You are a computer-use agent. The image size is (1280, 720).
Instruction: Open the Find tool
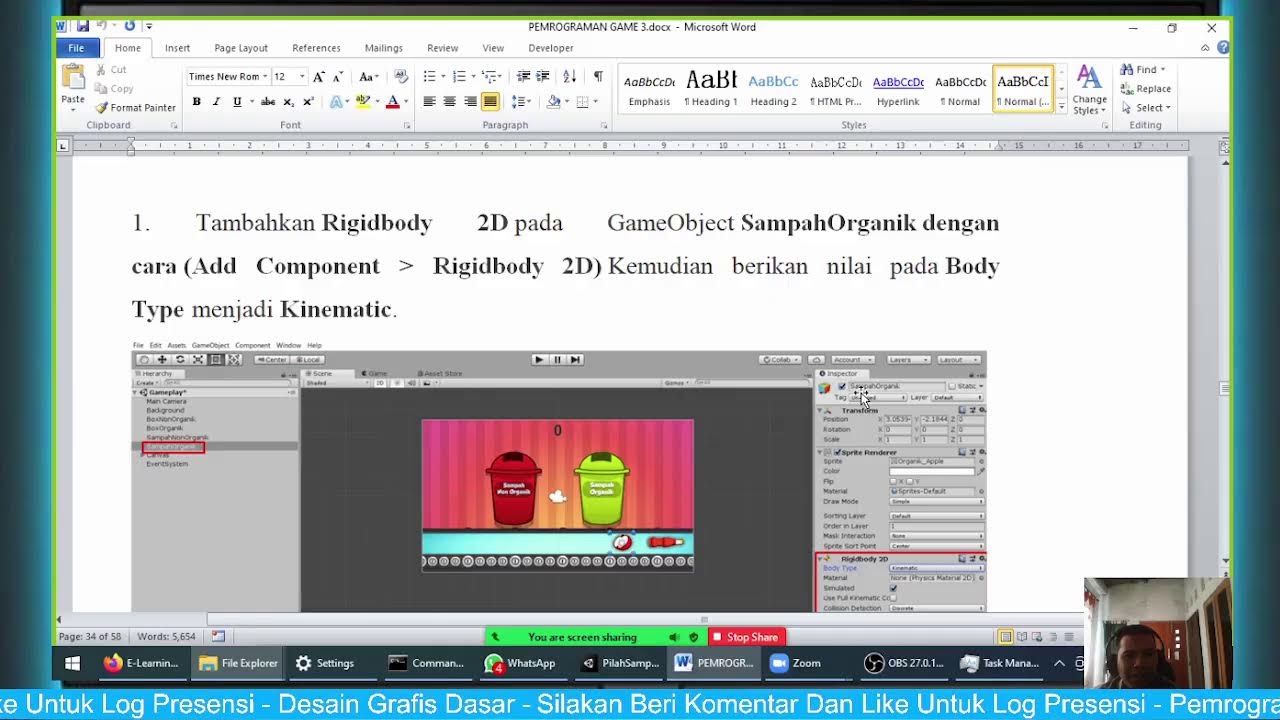click(x=1141, y=70)
